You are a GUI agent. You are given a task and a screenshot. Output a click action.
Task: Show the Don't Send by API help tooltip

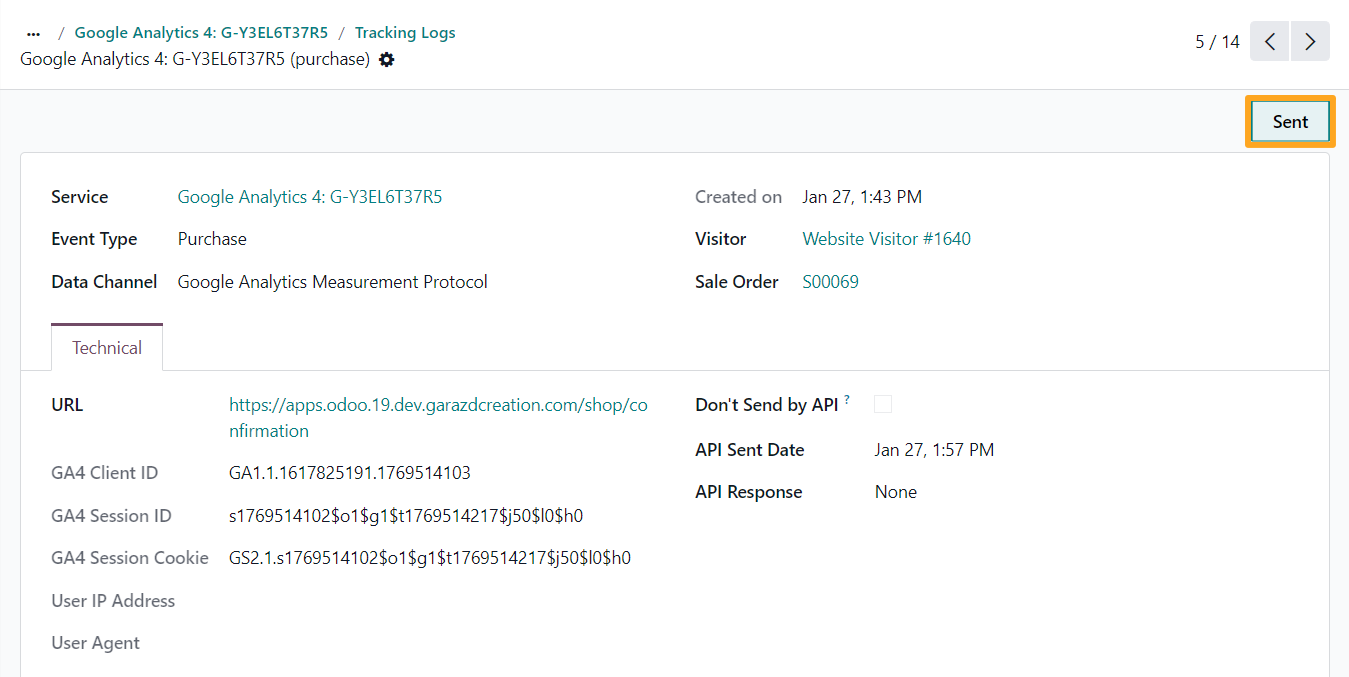[847, 400]
